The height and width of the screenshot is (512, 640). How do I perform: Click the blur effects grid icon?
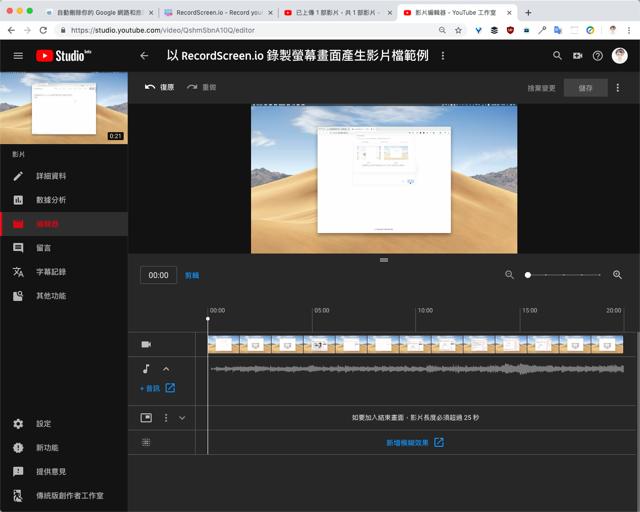(146, 442)
